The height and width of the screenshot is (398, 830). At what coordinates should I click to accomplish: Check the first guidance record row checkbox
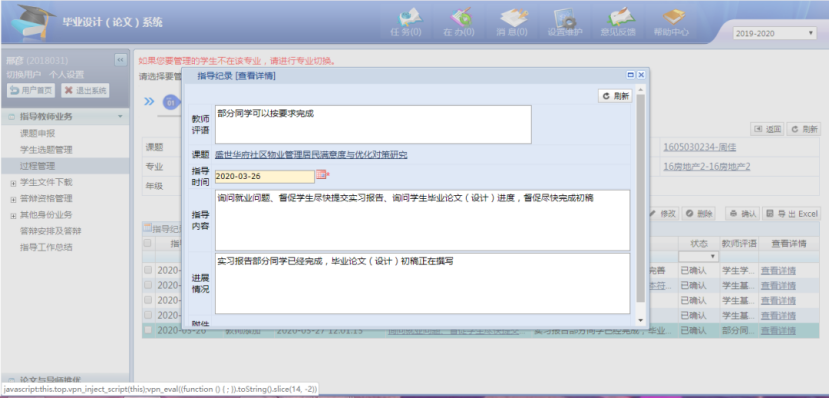(x=148, y=270)
